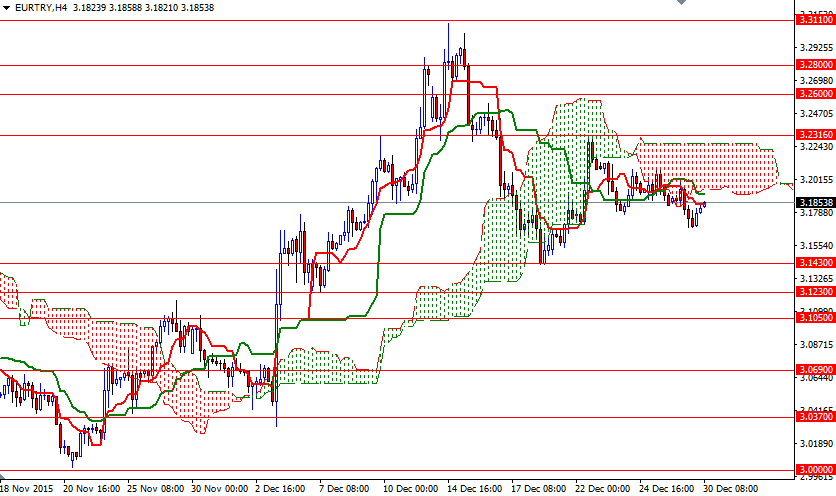Select the 3.00000 price level label

pyautogui.click(x=815, y=469)
